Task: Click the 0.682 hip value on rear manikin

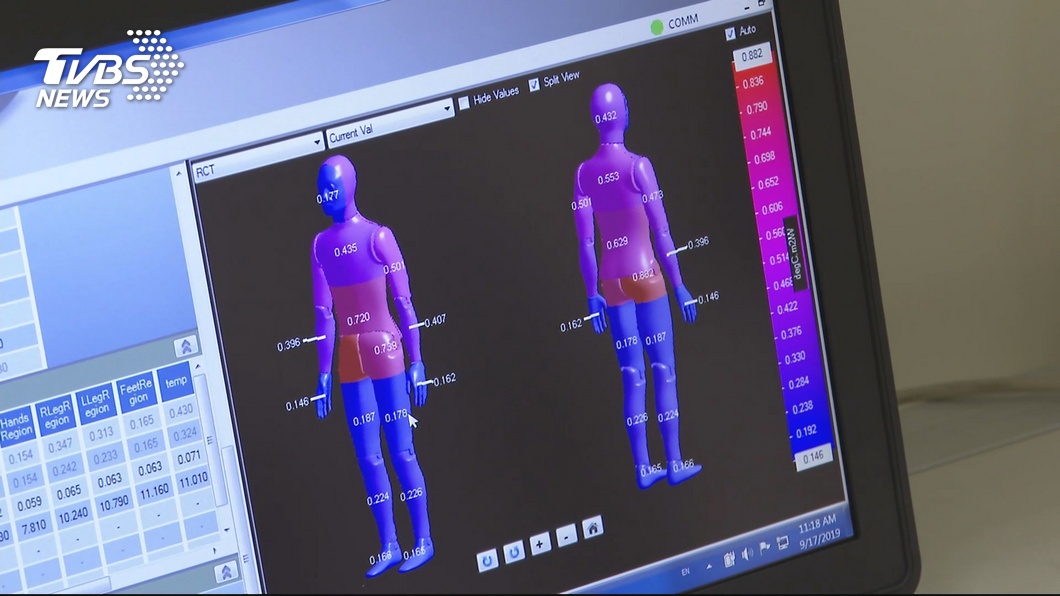Action: click(642, 276)
